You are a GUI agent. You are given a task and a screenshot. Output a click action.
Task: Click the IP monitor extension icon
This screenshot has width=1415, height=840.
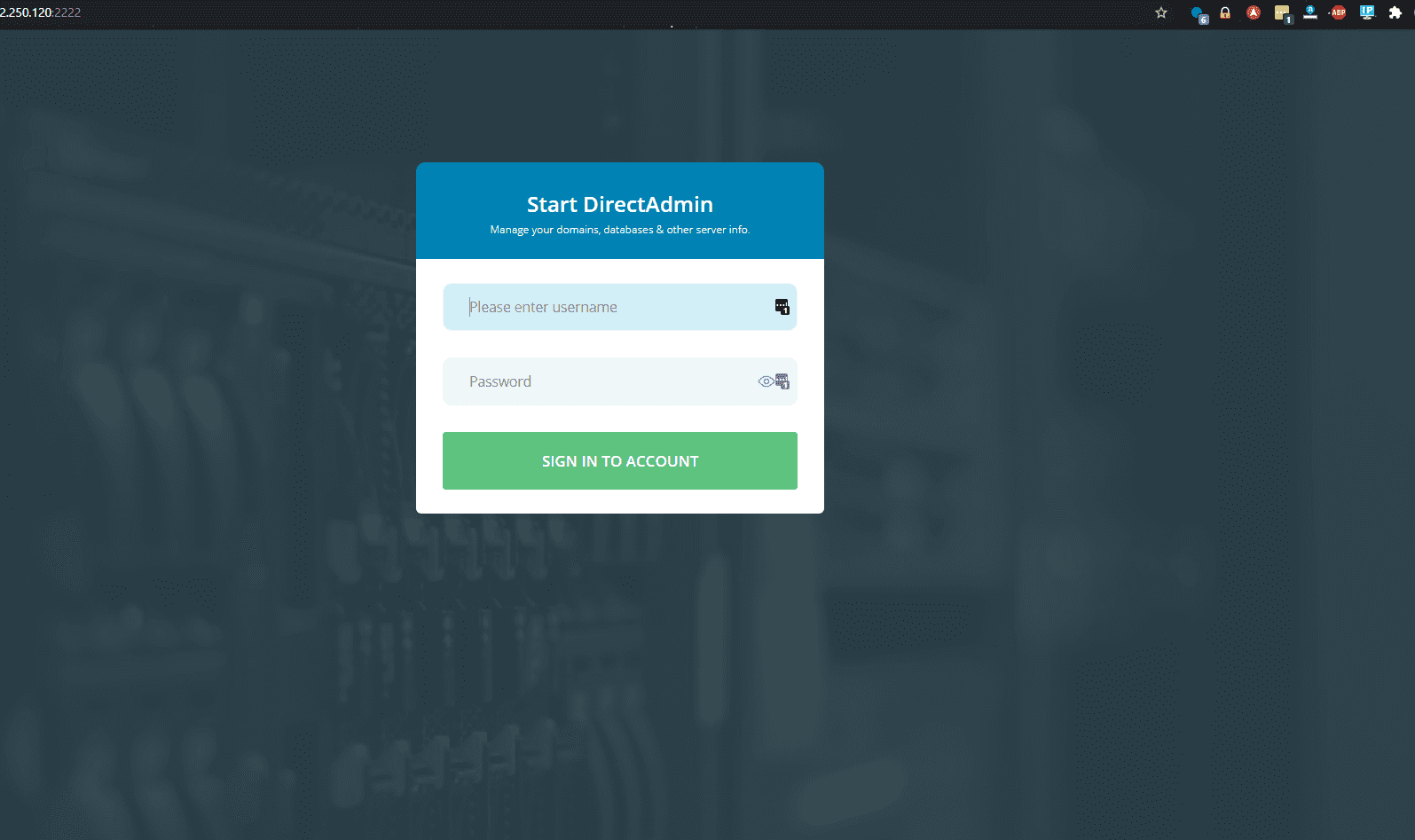pos(1367,12)
